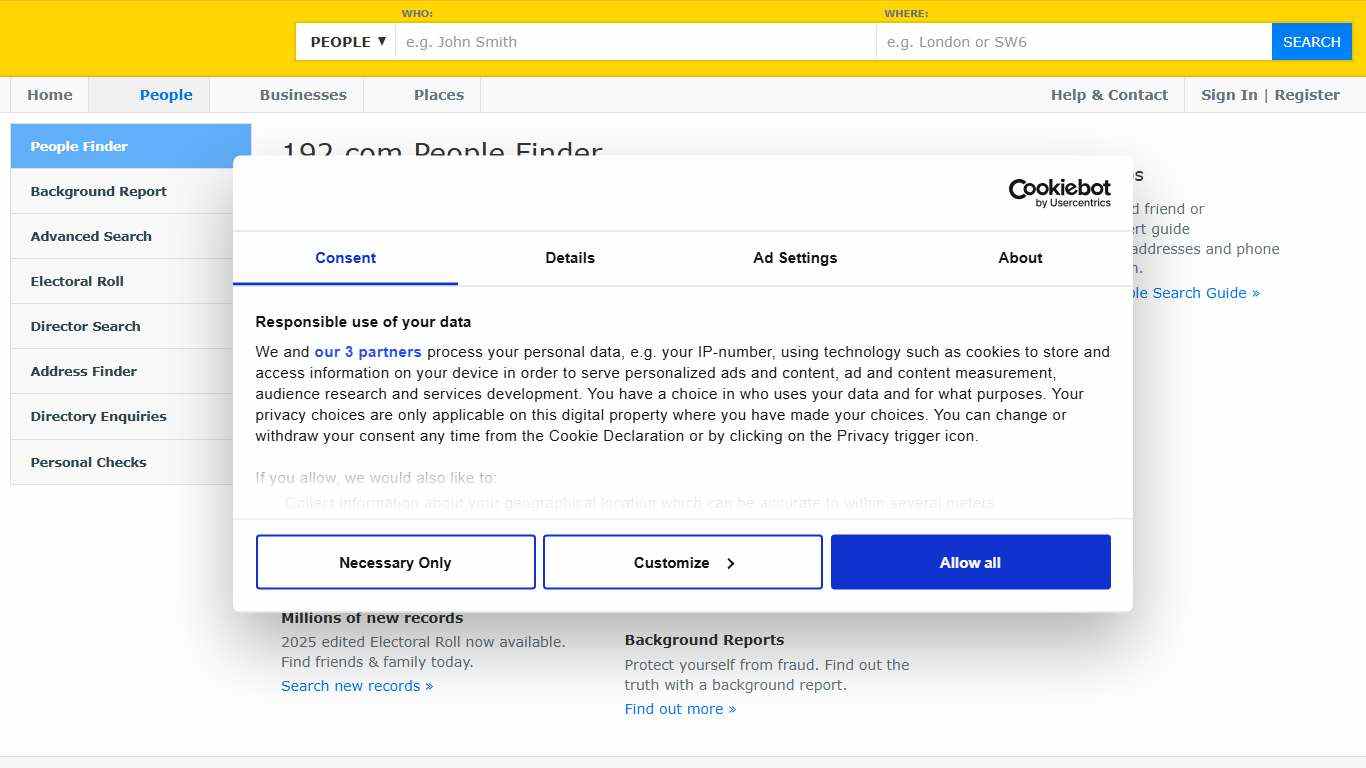Open the Places section
Viewport: 1366px width, 768px height.
coord(438,94)
